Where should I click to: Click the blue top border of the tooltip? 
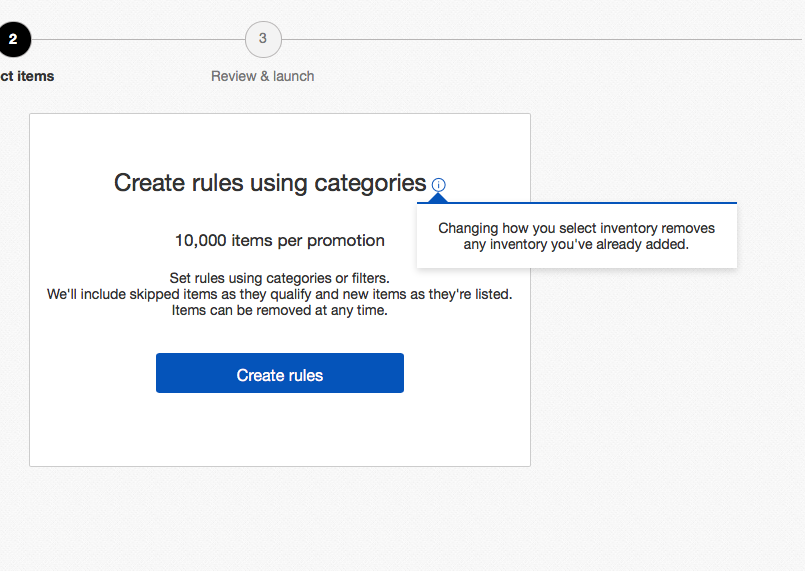(600, 203)
